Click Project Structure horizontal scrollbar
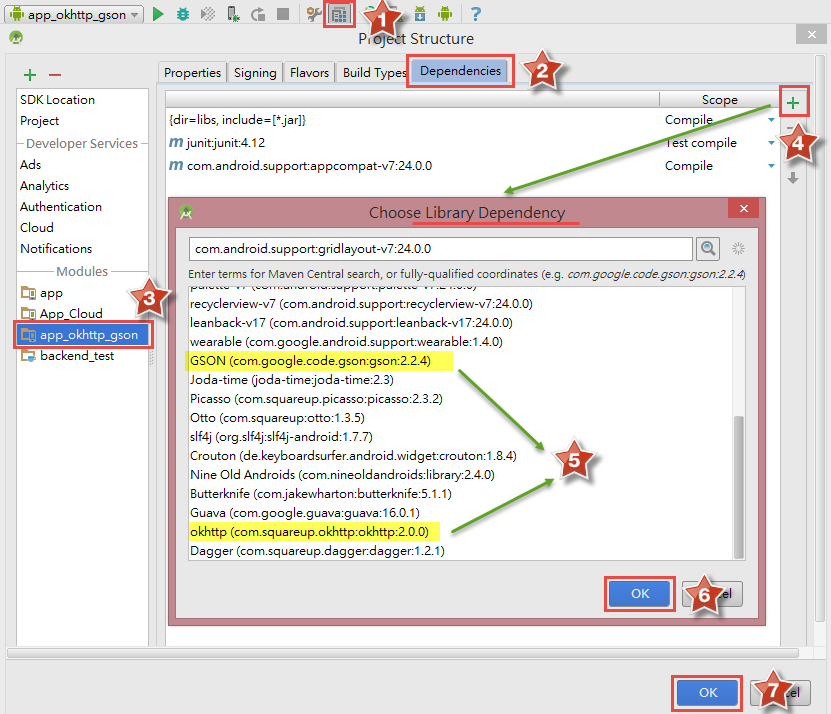Viewport: 831px width, 714px height. (x=403, y=653)
